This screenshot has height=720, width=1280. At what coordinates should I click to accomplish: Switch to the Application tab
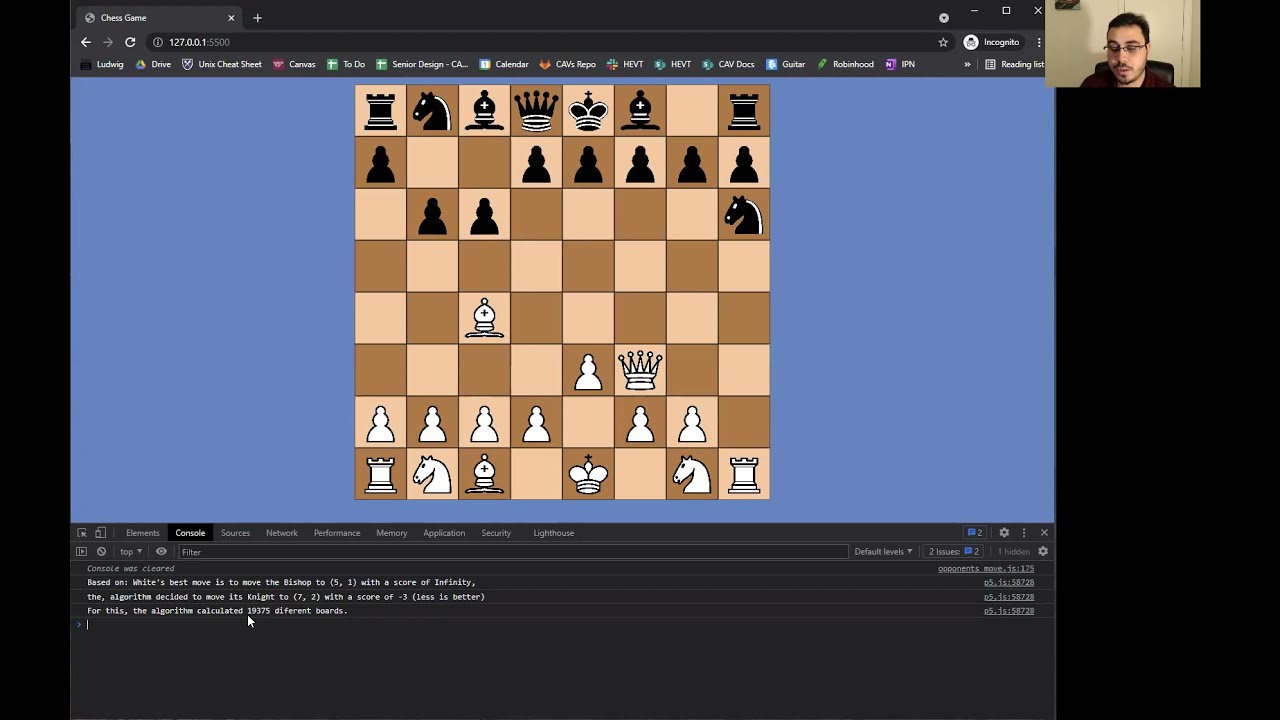tap(444, 533)
